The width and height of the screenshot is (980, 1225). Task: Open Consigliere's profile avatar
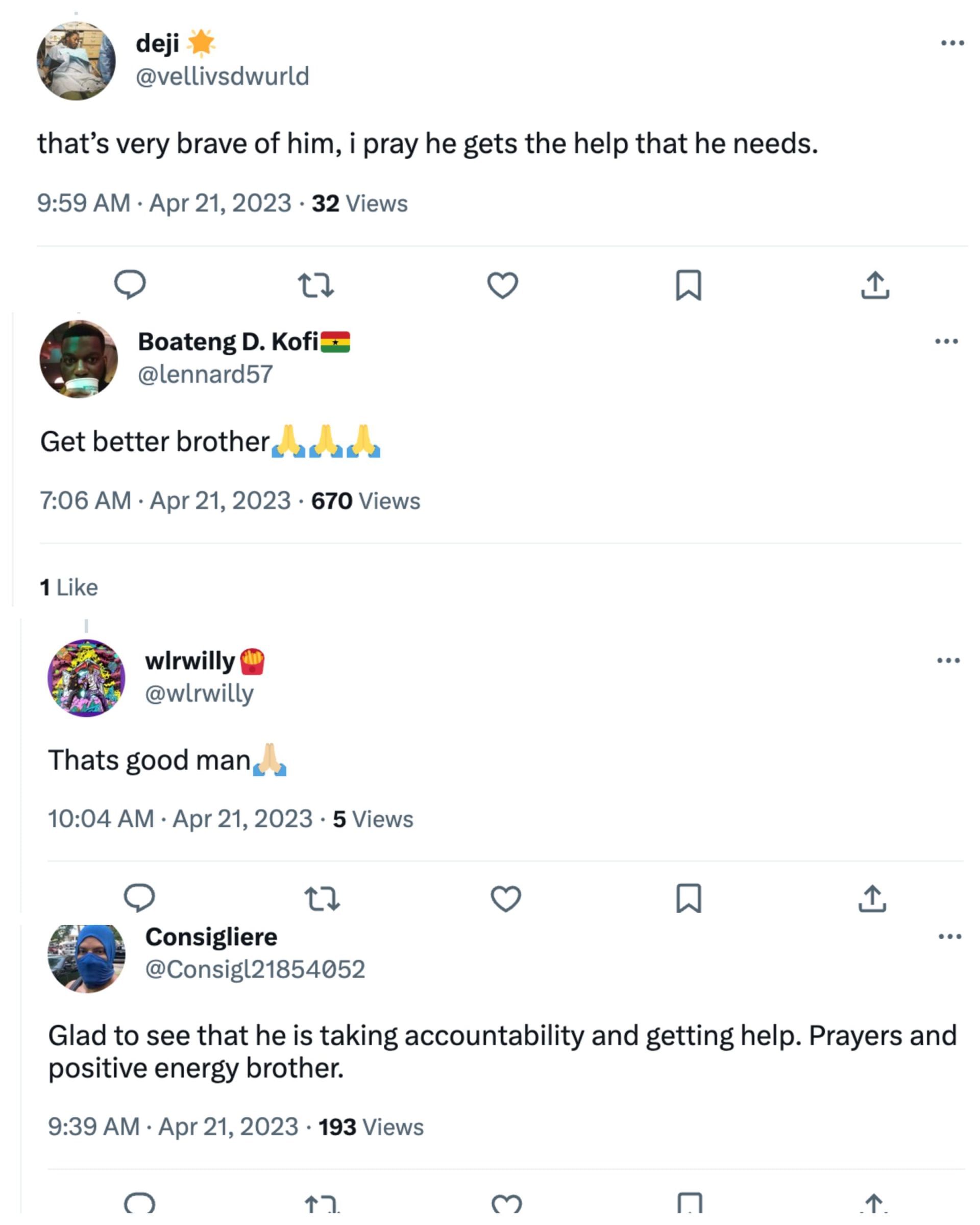click(x=86, y=958)
